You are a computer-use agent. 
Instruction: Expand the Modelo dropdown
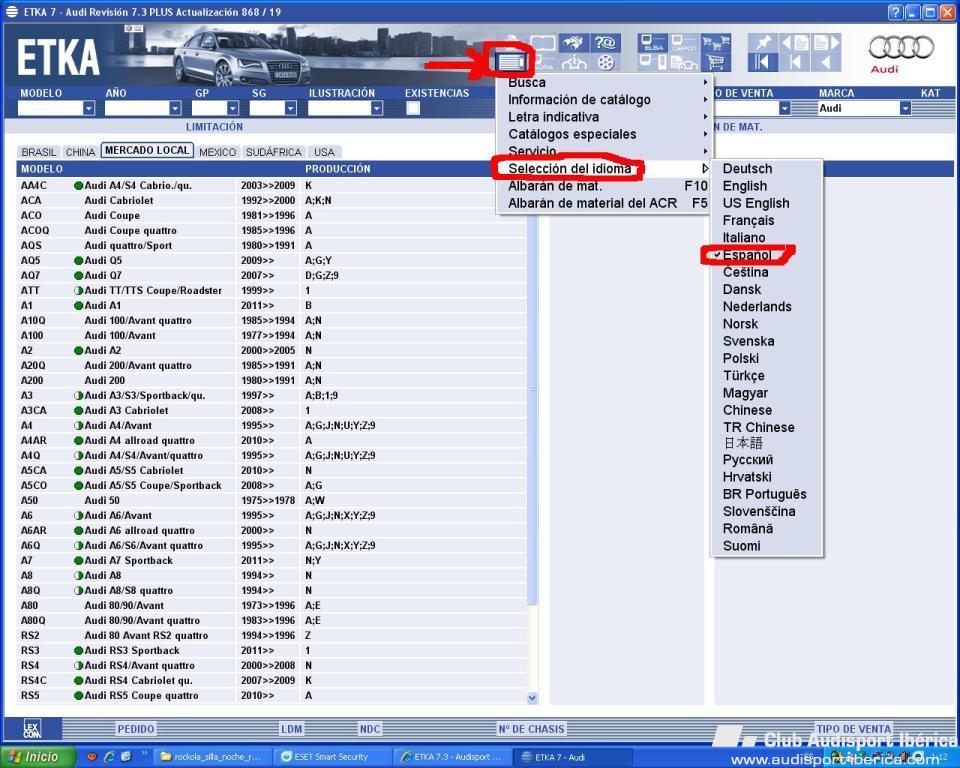point(89,108)
